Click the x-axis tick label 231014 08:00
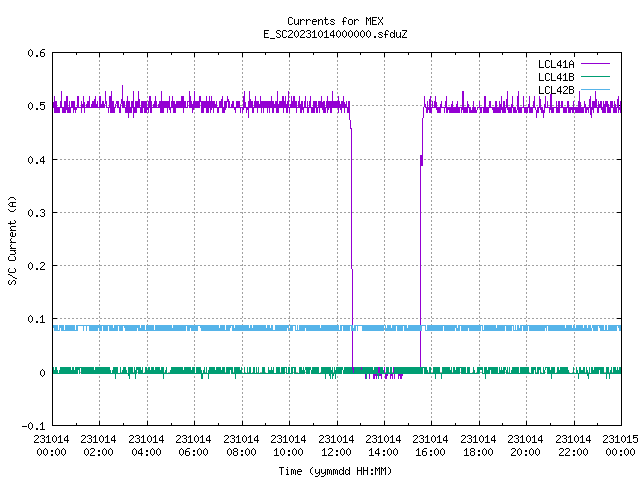 point(241,446)
